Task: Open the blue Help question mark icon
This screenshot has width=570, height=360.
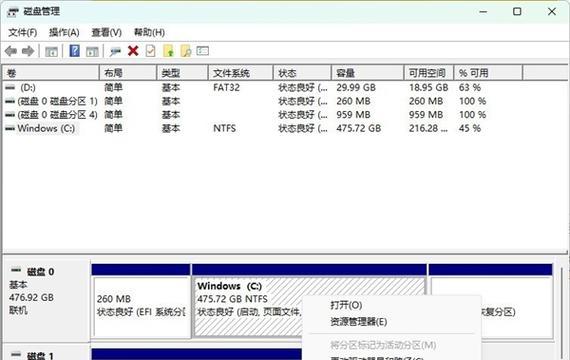Action: click(75, 51)
